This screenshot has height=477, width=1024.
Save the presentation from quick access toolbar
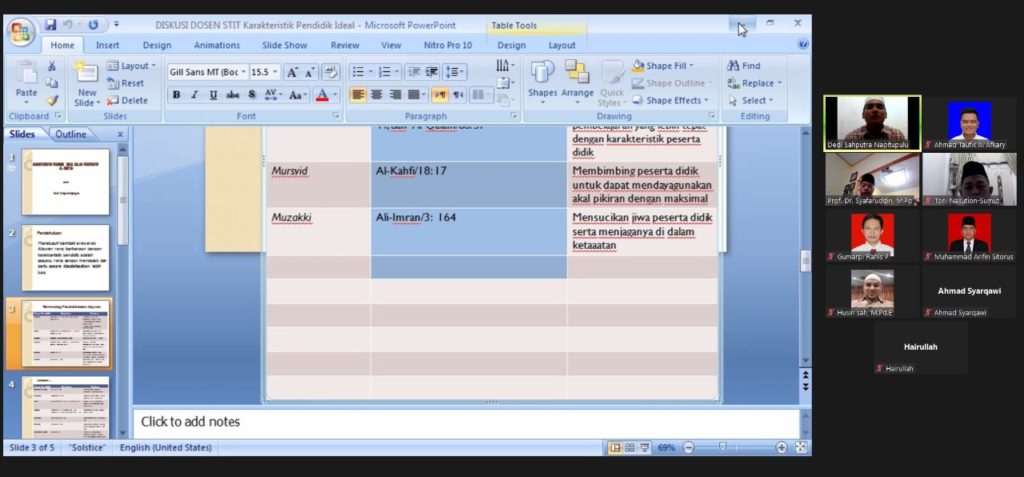[x=50, y=25]
